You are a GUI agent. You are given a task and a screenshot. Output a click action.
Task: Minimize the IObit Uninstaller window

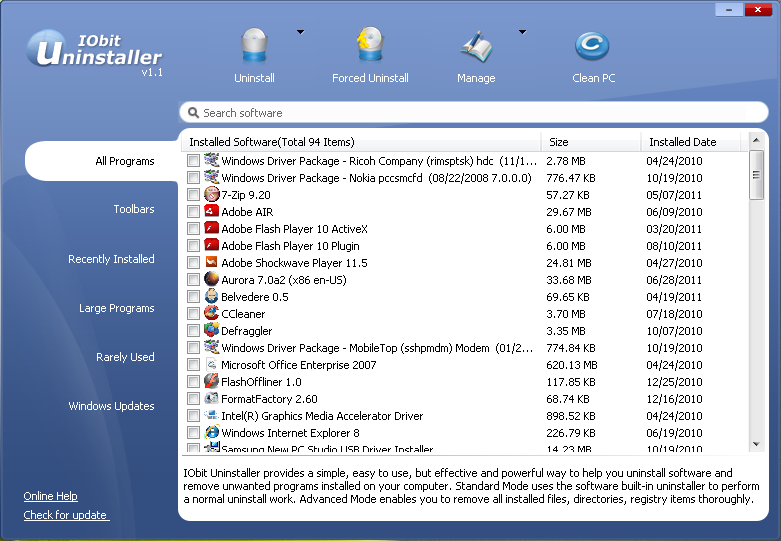729,9
